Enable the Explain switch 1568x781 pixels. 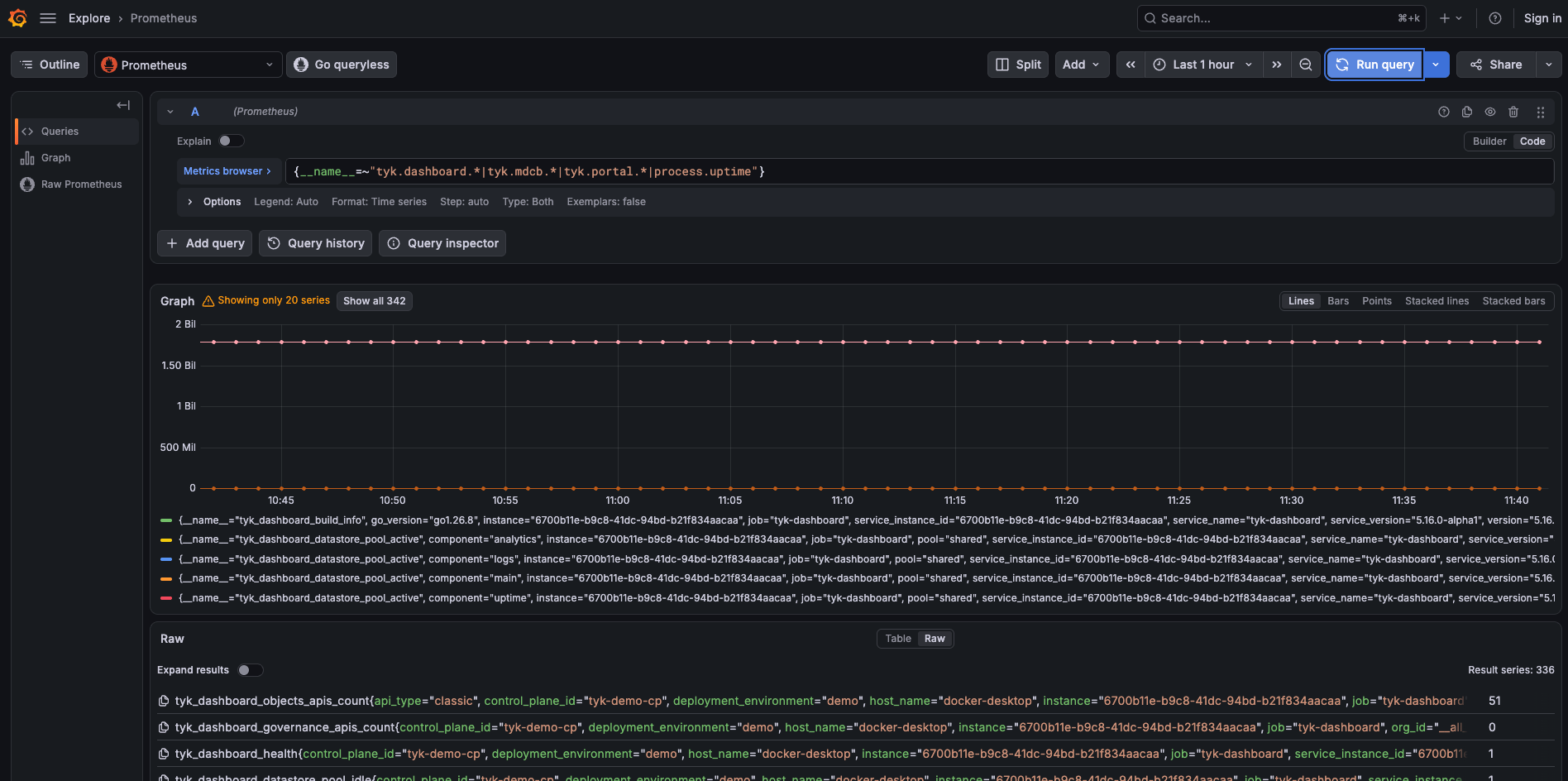click(231, 141)
